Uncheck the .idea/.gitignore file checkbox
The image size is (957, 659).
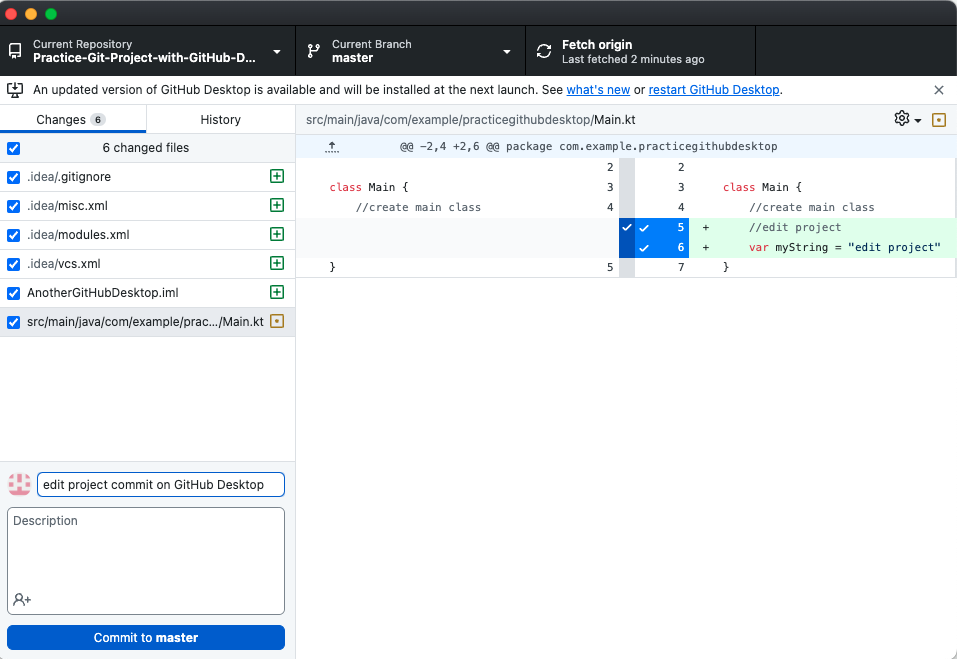point(13,177)
